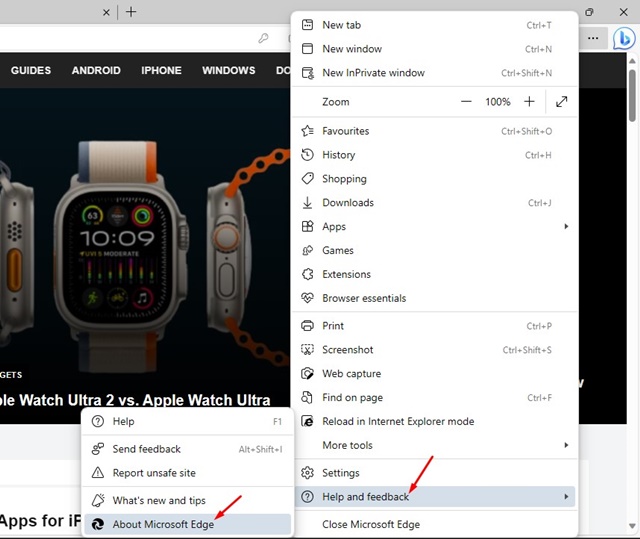Click the Favourites star icon

point(307,131)
